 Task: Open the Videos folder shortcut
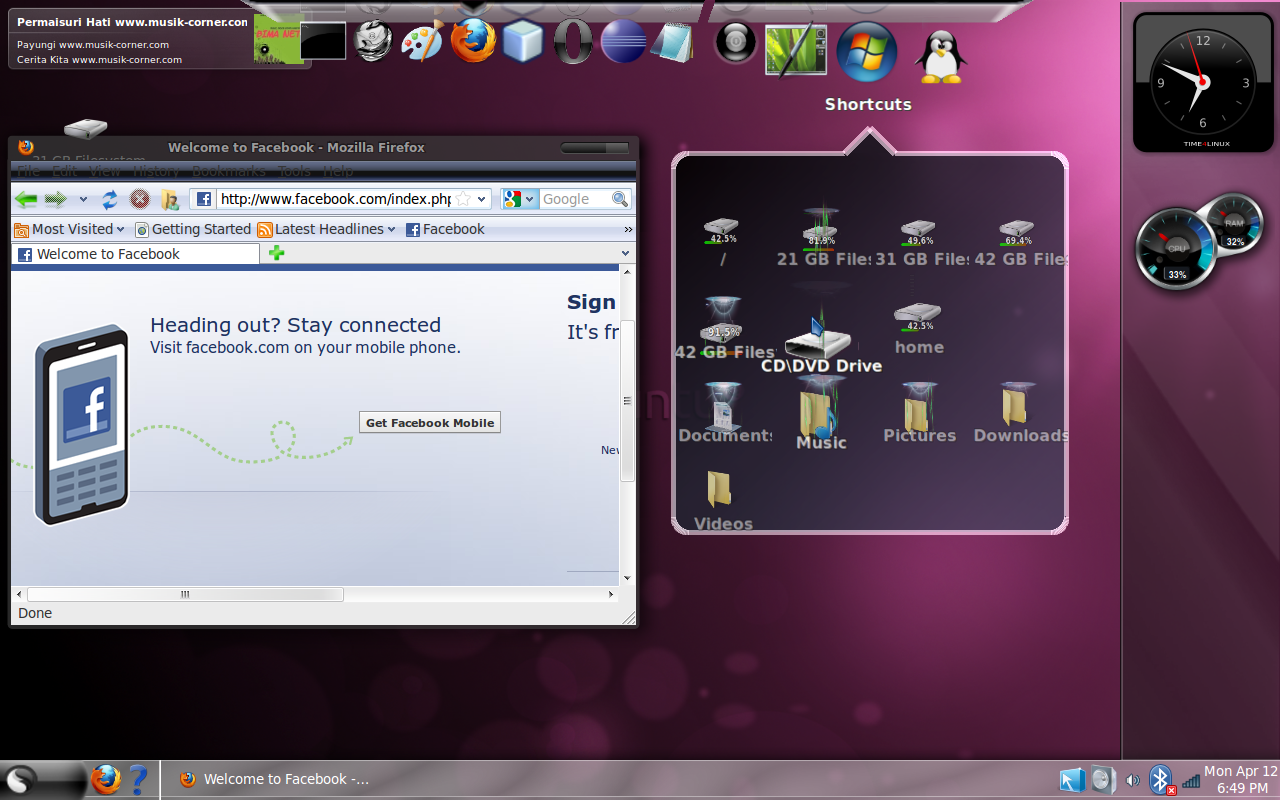pyautogui.click(x=722, y=500)
